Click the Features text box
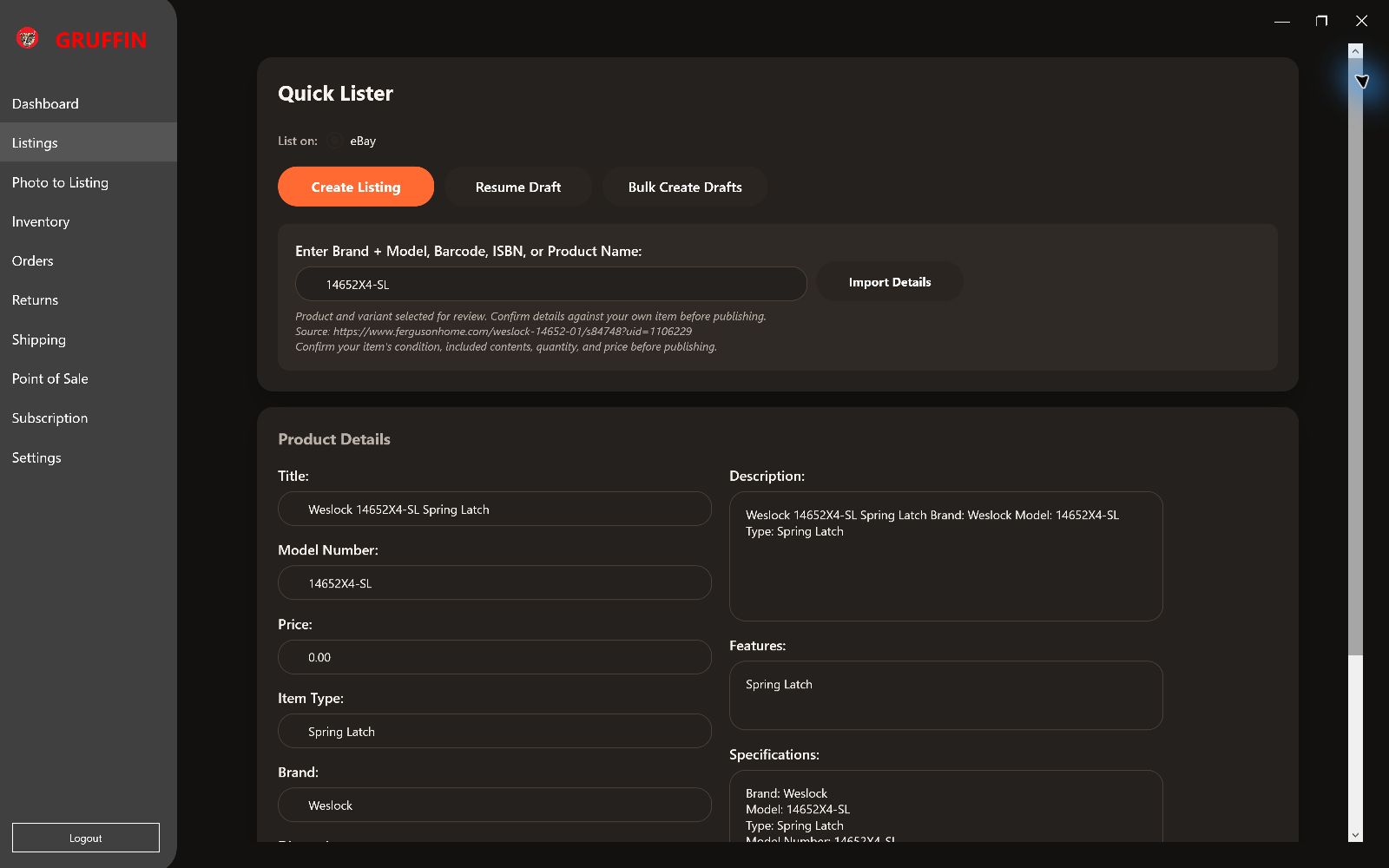The height and width of the screenshot is (868, 1389). (946, 695)
